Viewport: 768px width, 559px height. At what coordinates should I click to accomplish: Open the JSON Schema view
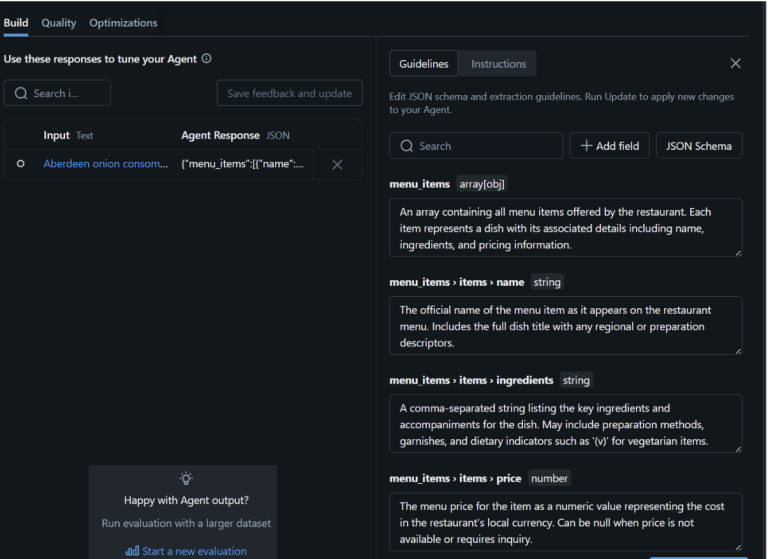[x=699, y=146]
